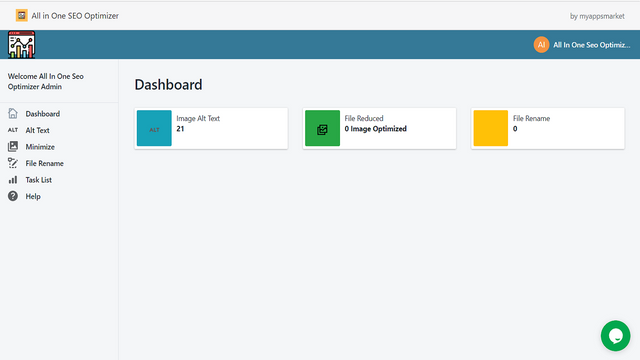
Task: Click the small orange app icon beside title
Action: (22, 16)
